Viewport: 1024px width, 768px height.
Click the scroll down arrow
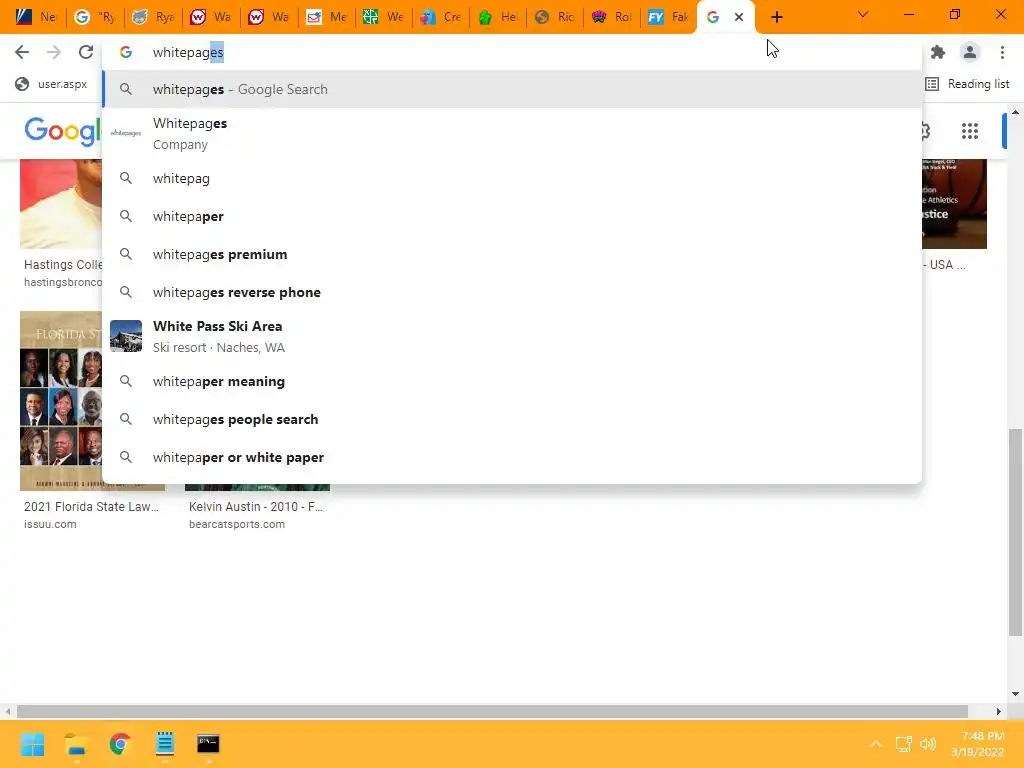point(1015,694)
